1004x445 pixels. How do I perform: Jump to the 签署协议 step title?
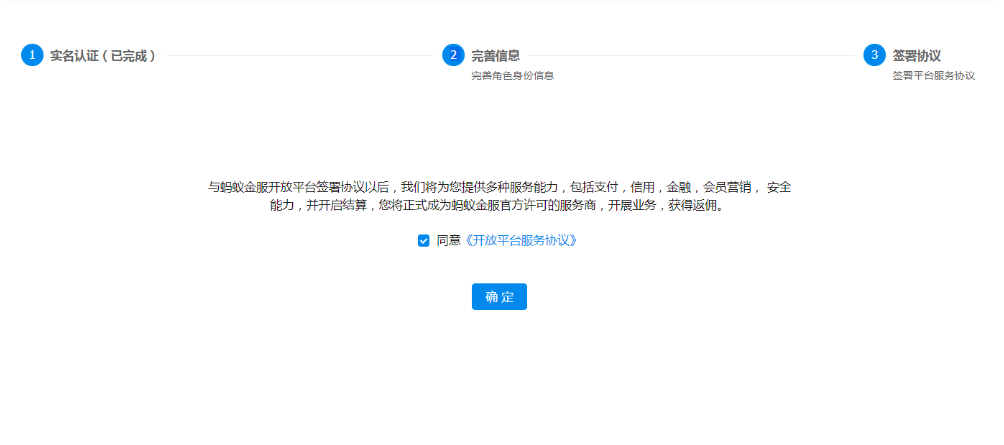[917, 56]
